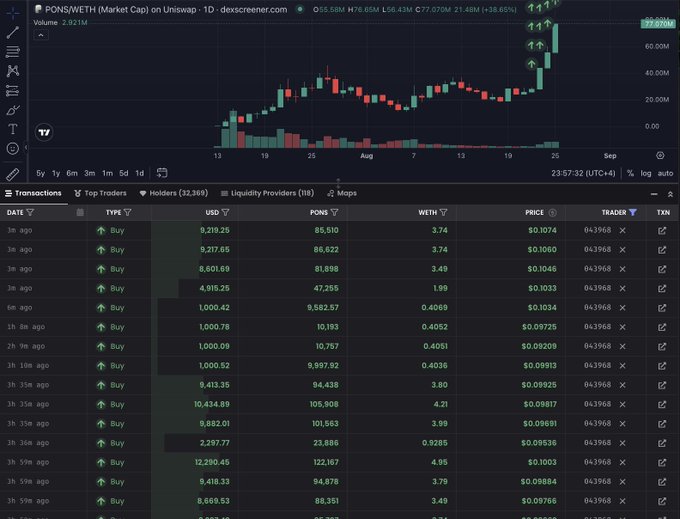The width and height of the screenshot is (680, 519).
Task: Select the pattern drawing tool
Action: coord(13,71)
